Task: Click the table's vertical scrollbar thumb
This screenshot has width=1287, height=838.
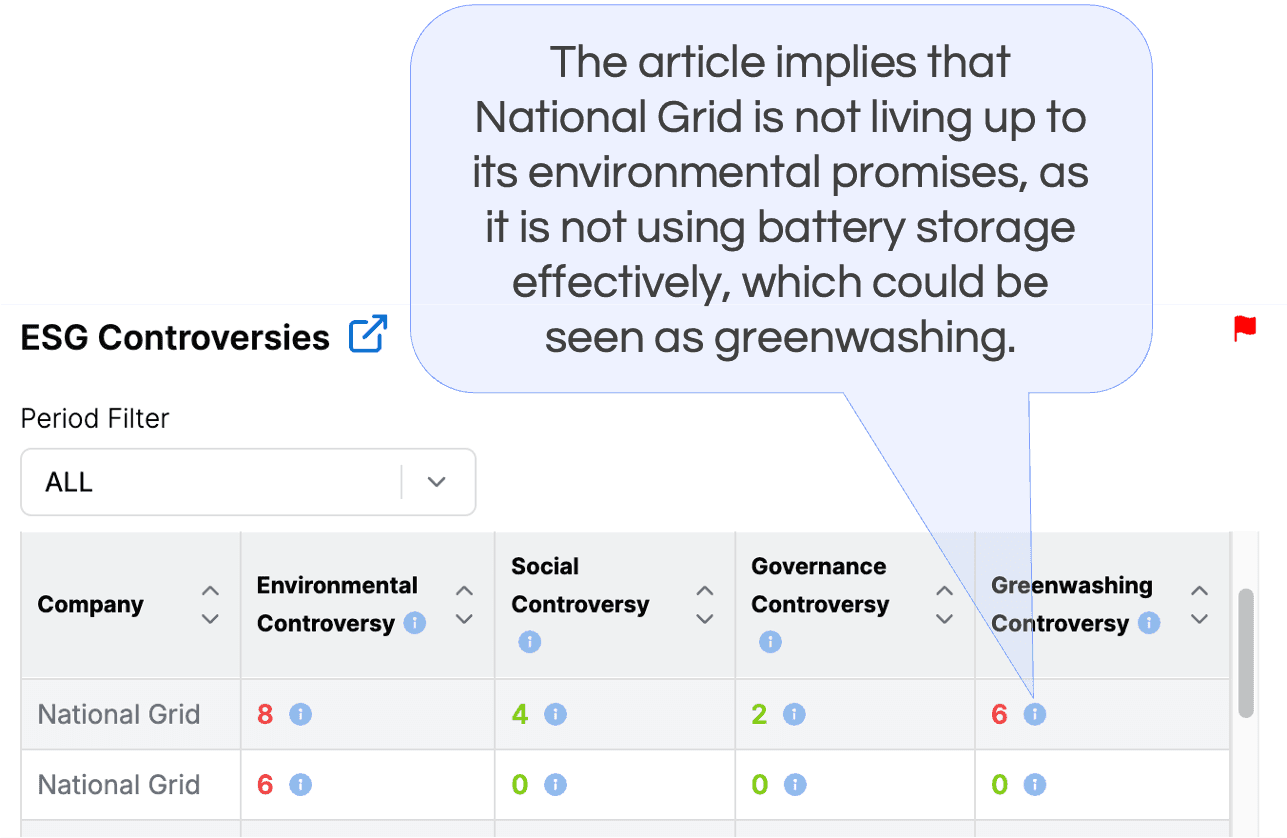Action: point(1246,653)
